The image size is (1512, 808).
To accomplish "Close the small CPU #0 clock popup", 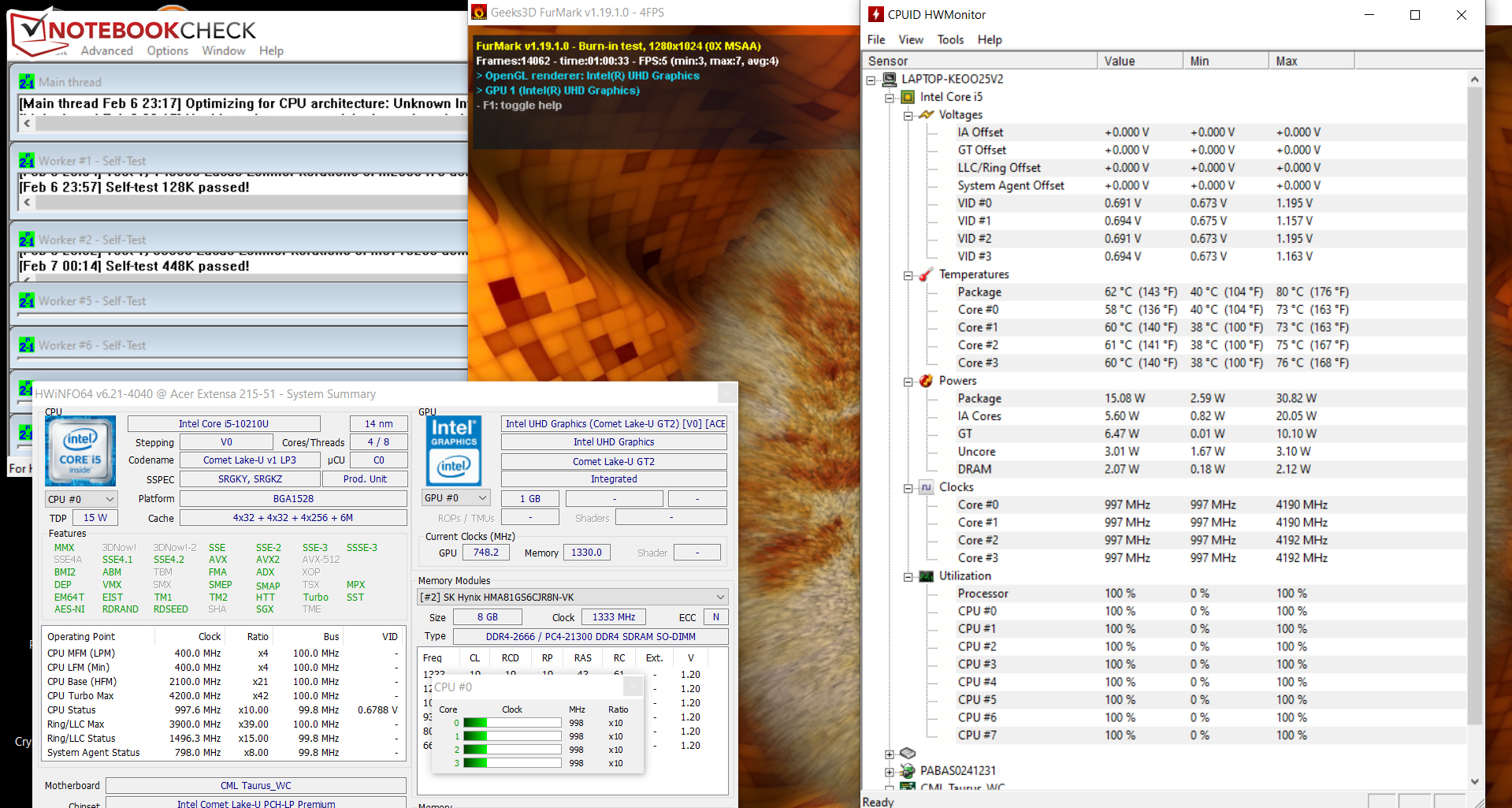I will (633, 687).
